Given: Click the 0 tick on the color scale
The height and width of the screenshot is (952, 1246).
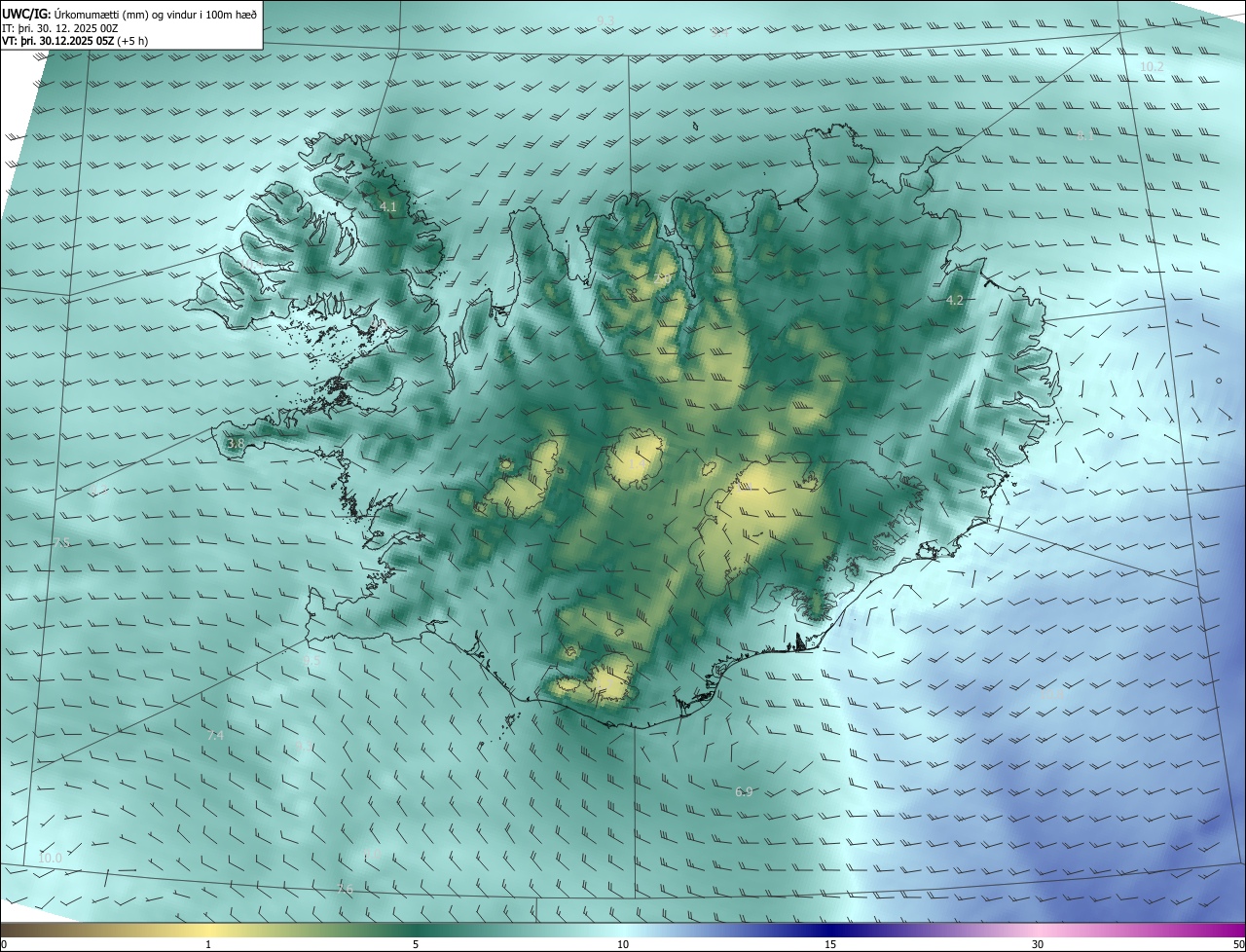Looking at the screenshot, I should coord(4,945).
